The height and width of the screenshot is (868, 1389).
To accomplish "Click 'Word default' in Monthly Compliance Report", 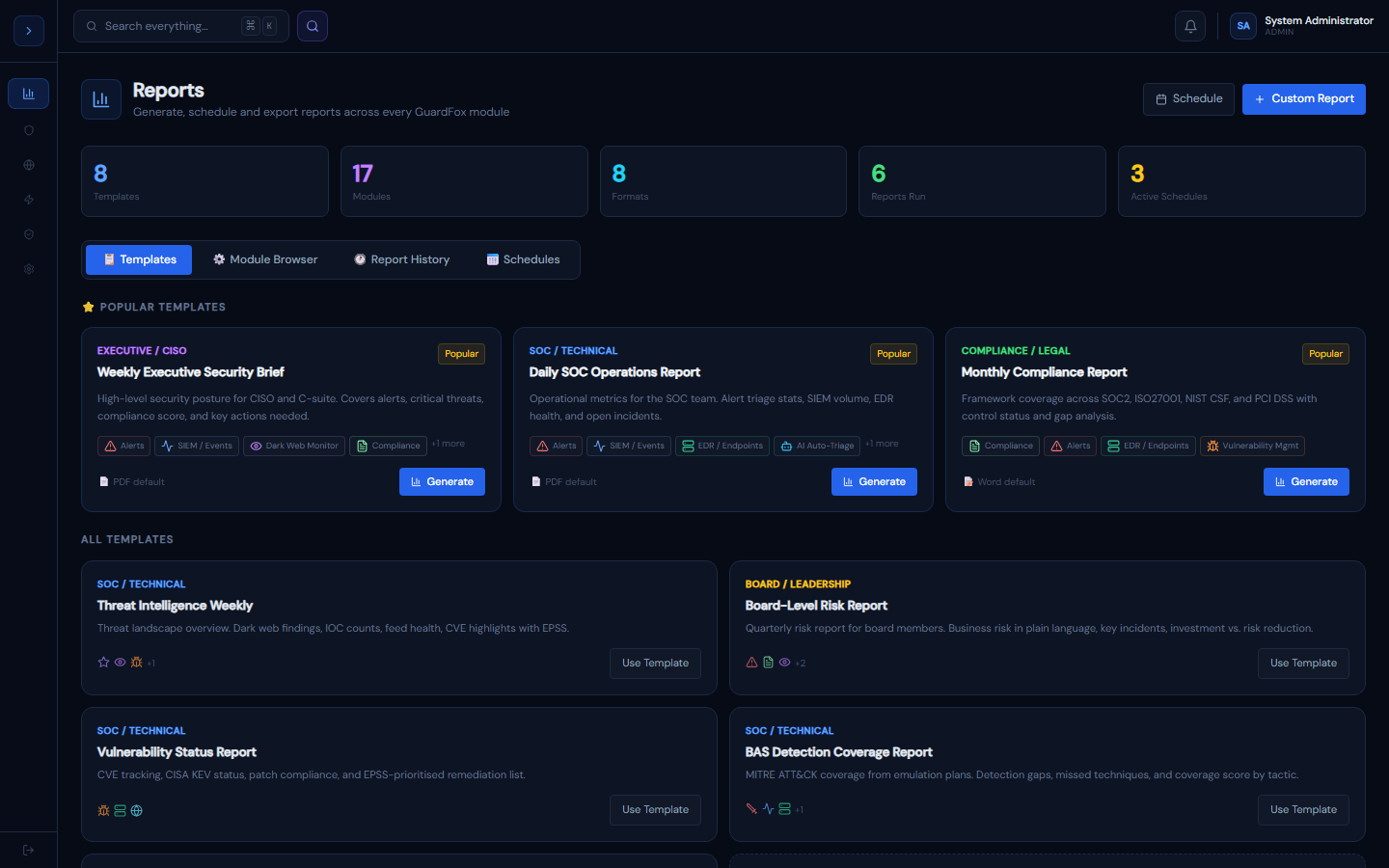I will pos(998,482).
